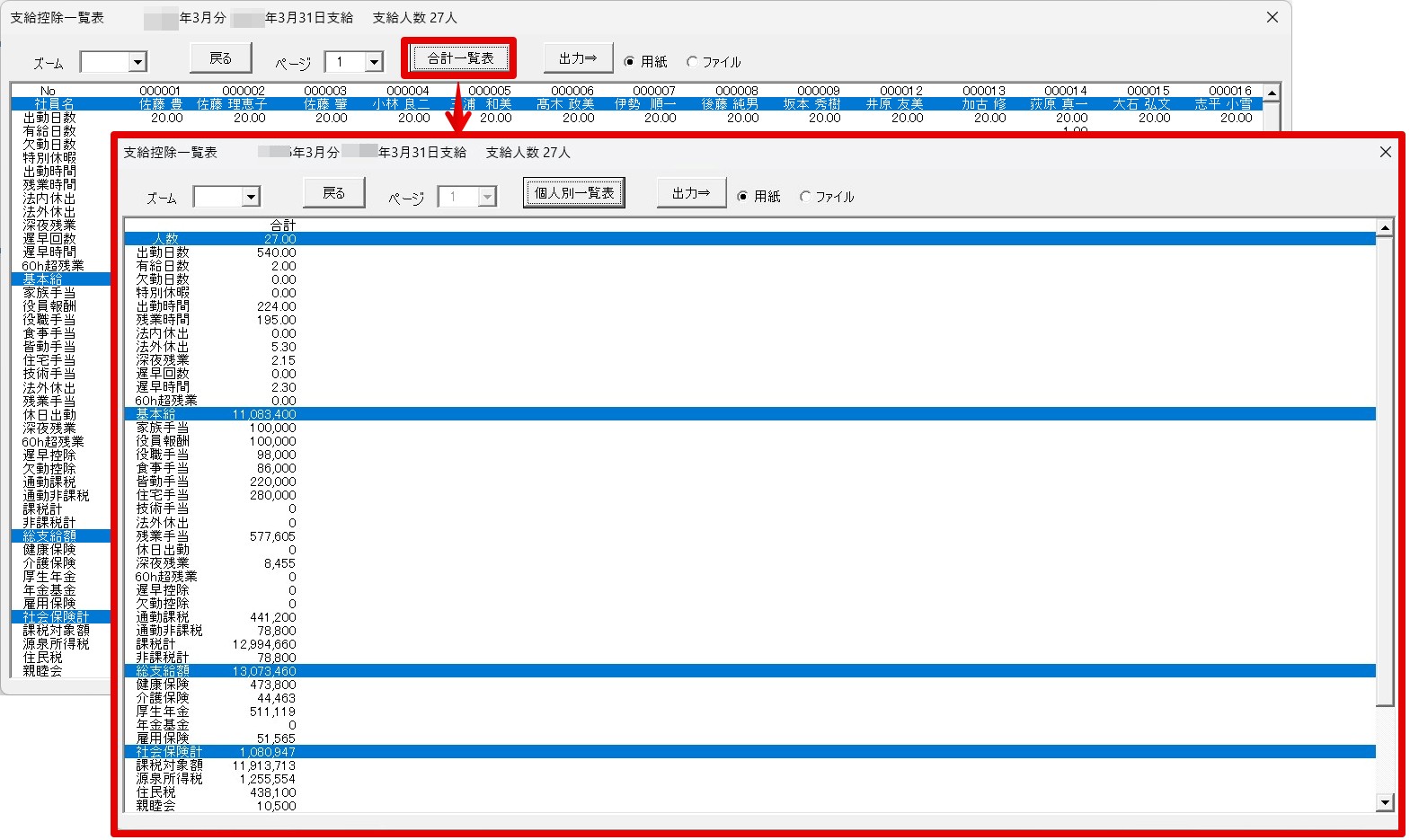
Task: Open the ズーム dropdown in the back window
Action: (137, 62)
